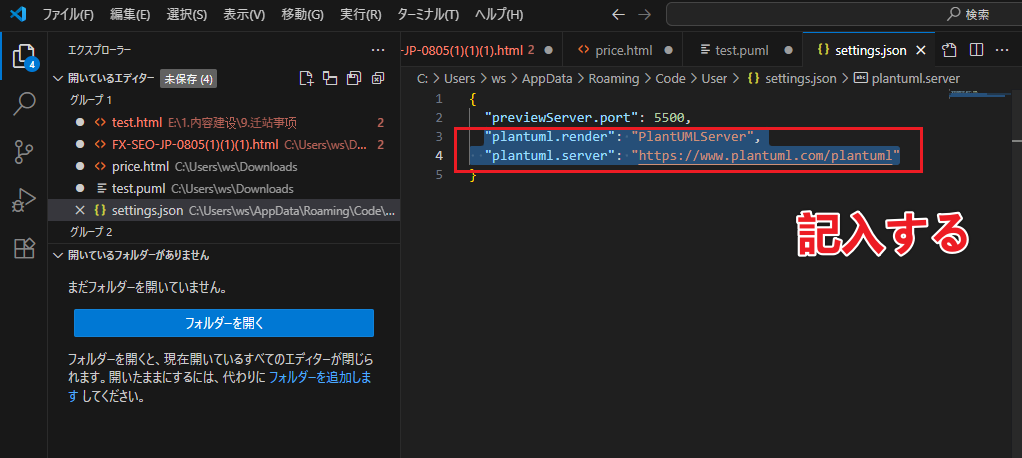
Task: Click the save all icon
Action: coord(354,79)
